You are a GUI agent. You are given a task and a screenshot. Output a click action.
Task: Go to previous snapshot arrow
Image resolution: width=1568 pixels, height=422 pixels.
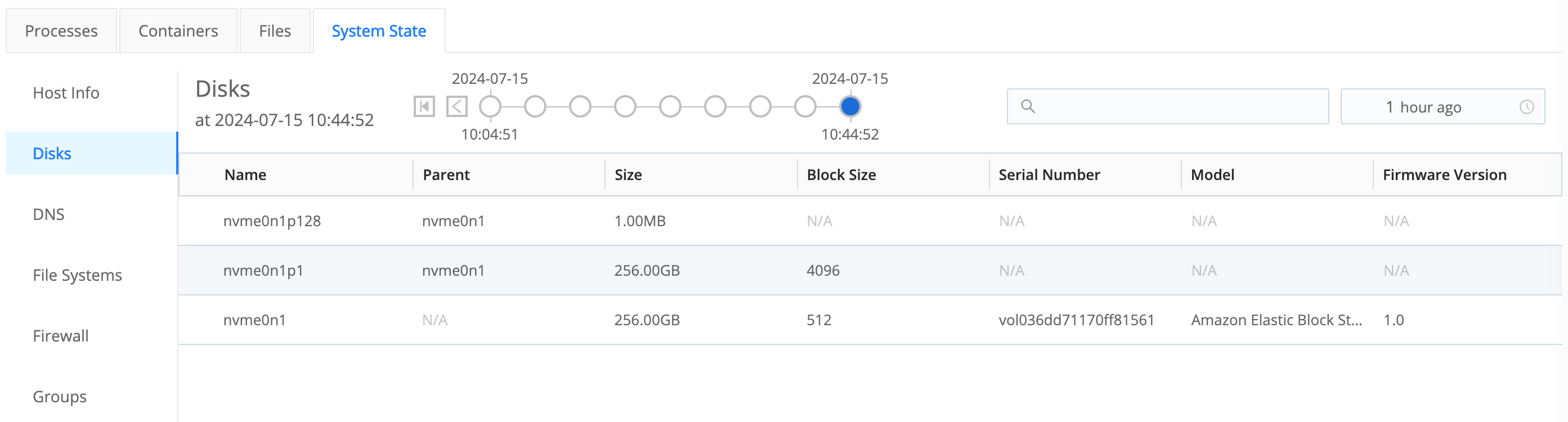pos(456,106)
